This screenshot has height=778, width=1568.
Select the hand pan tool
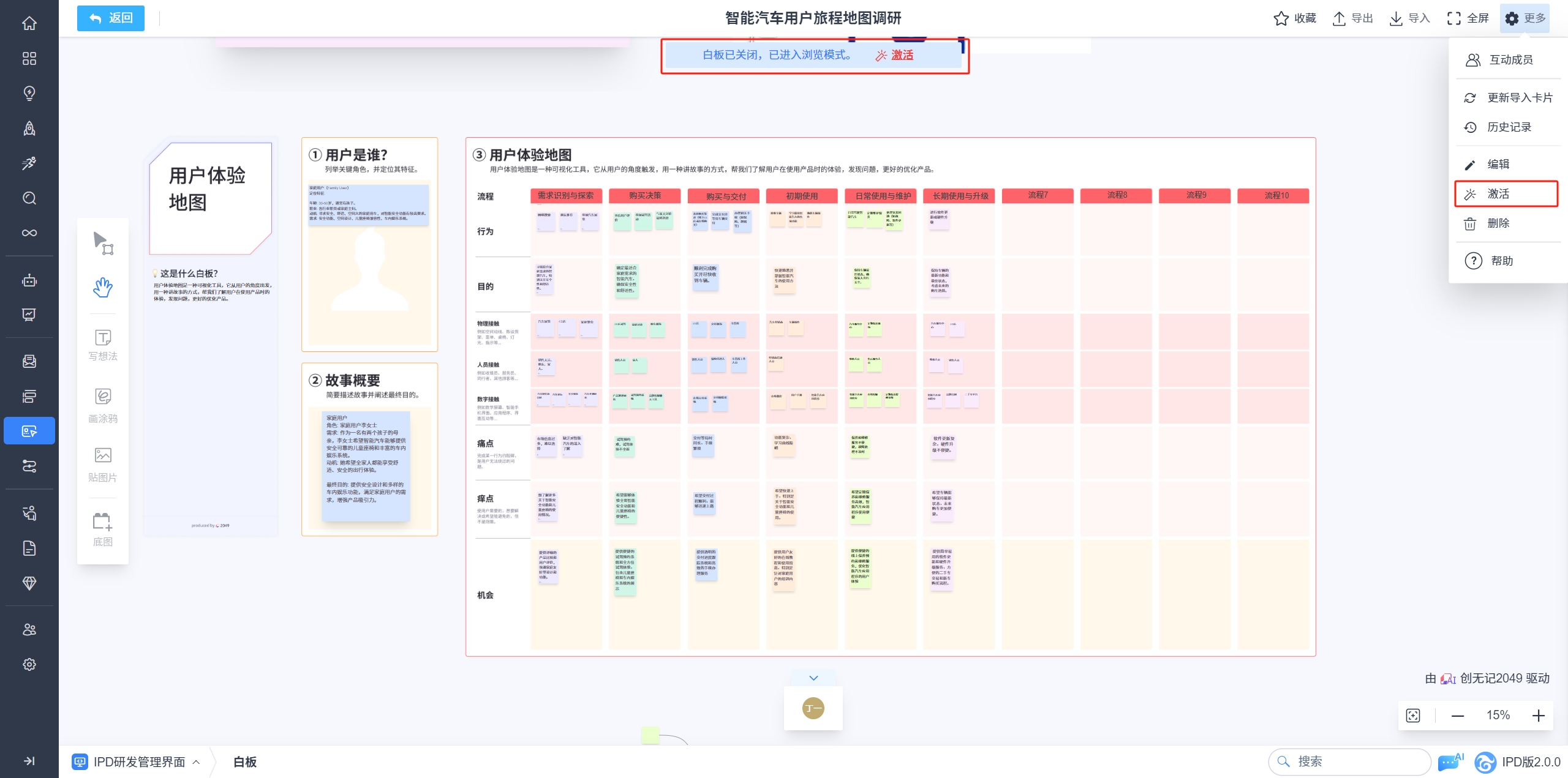tap(103, 287)
